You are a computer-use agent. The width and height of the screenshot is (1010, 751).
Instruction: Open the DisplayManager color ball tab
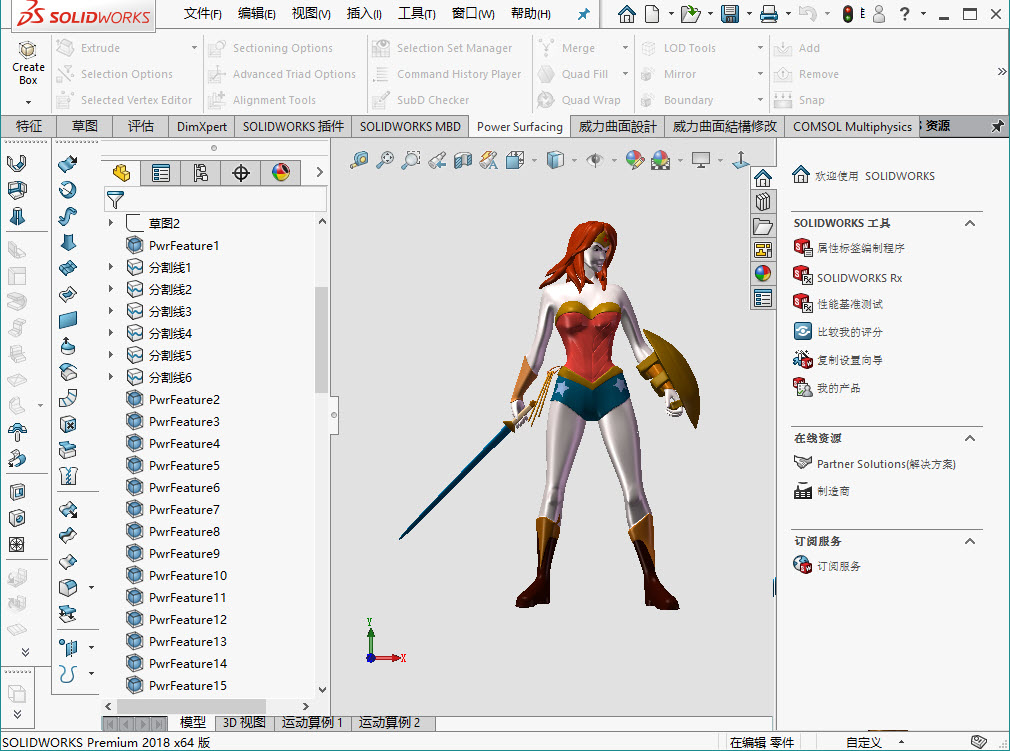click(x=281, y=173)
